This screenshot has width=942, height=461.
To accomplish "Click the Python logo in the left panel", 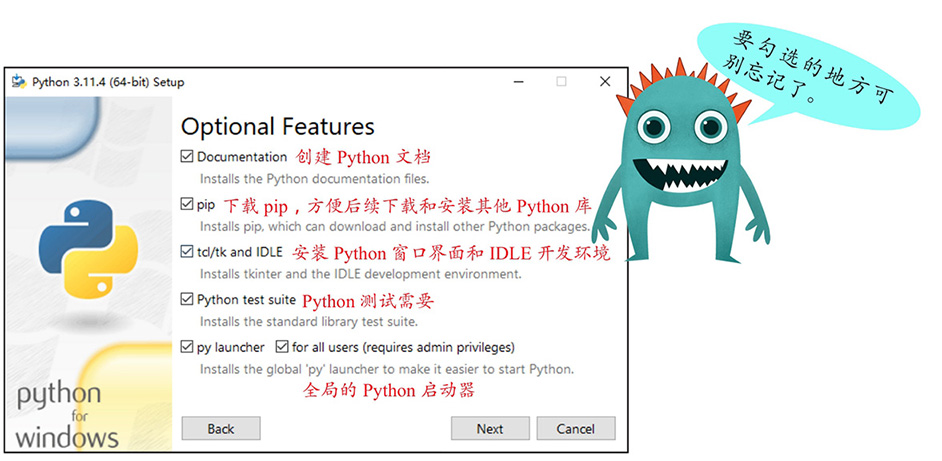I will click(x=88, y=247).
